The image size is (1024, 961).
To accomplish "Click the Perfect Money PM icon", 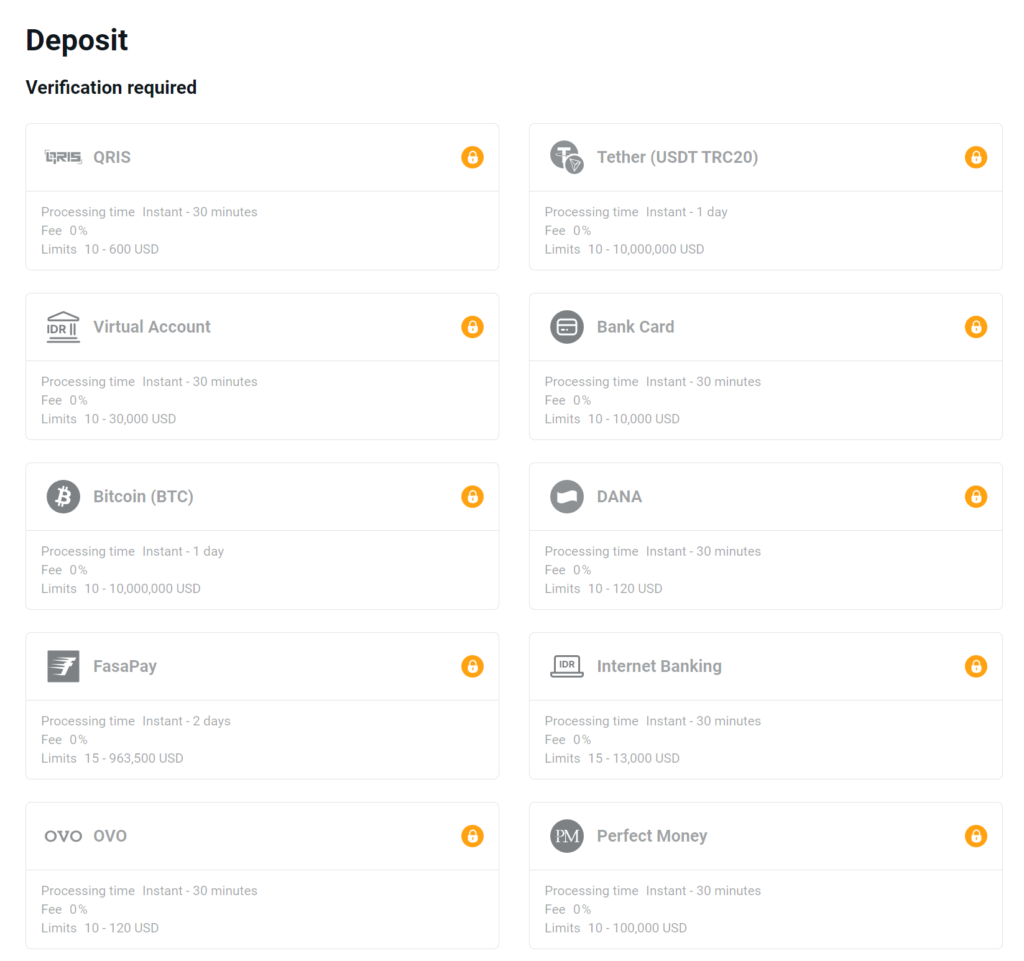I will pos(567,836).
